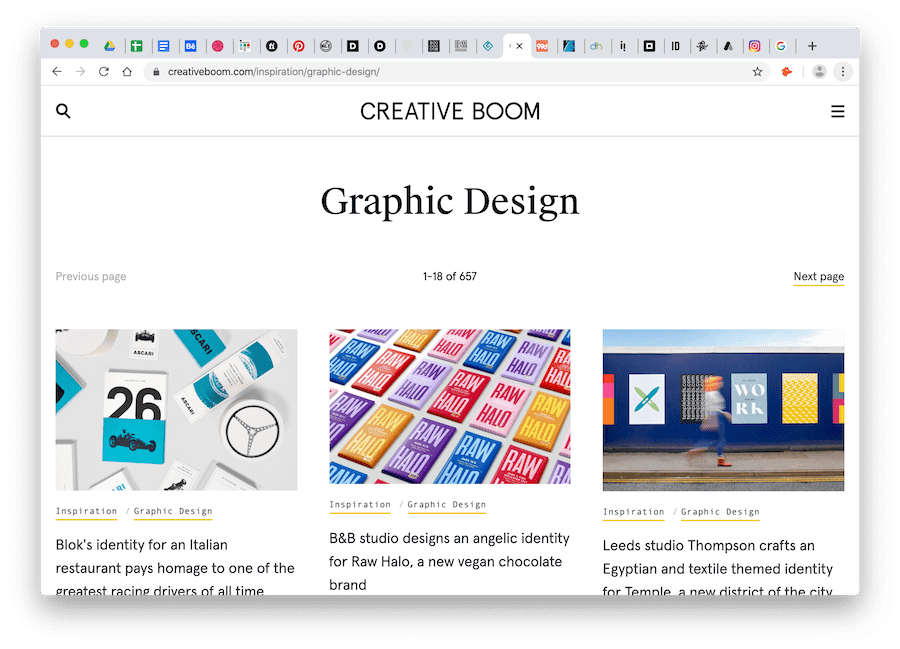Switch to the Instagram tab
The width and height of the screenshot is (900, 649).
pos(754,46)
